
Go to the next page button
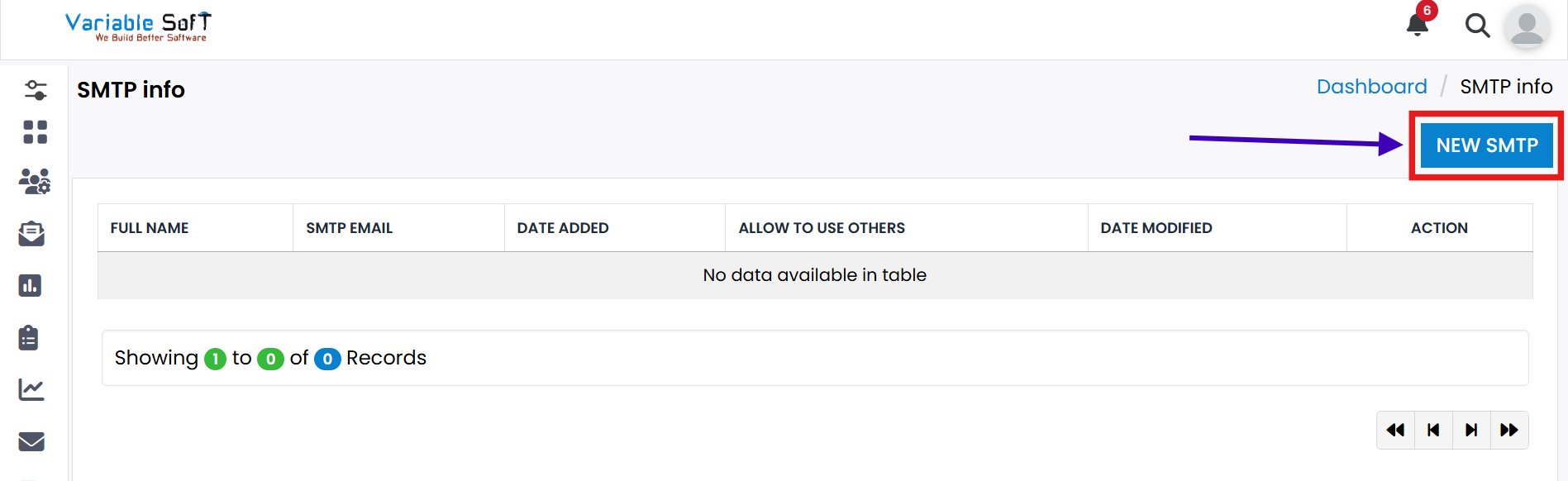[1471, 430]
